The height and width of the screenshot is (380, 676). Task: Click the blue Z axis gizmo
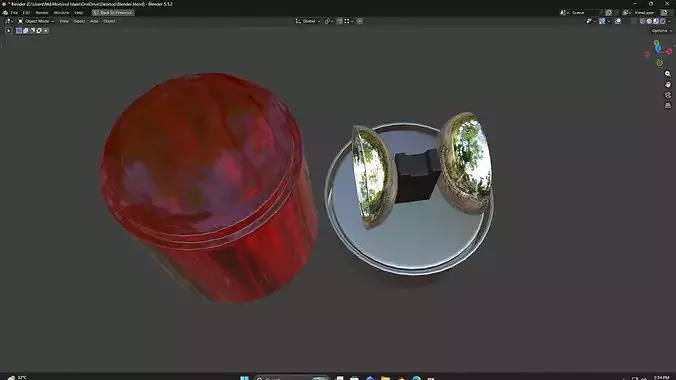658,48
